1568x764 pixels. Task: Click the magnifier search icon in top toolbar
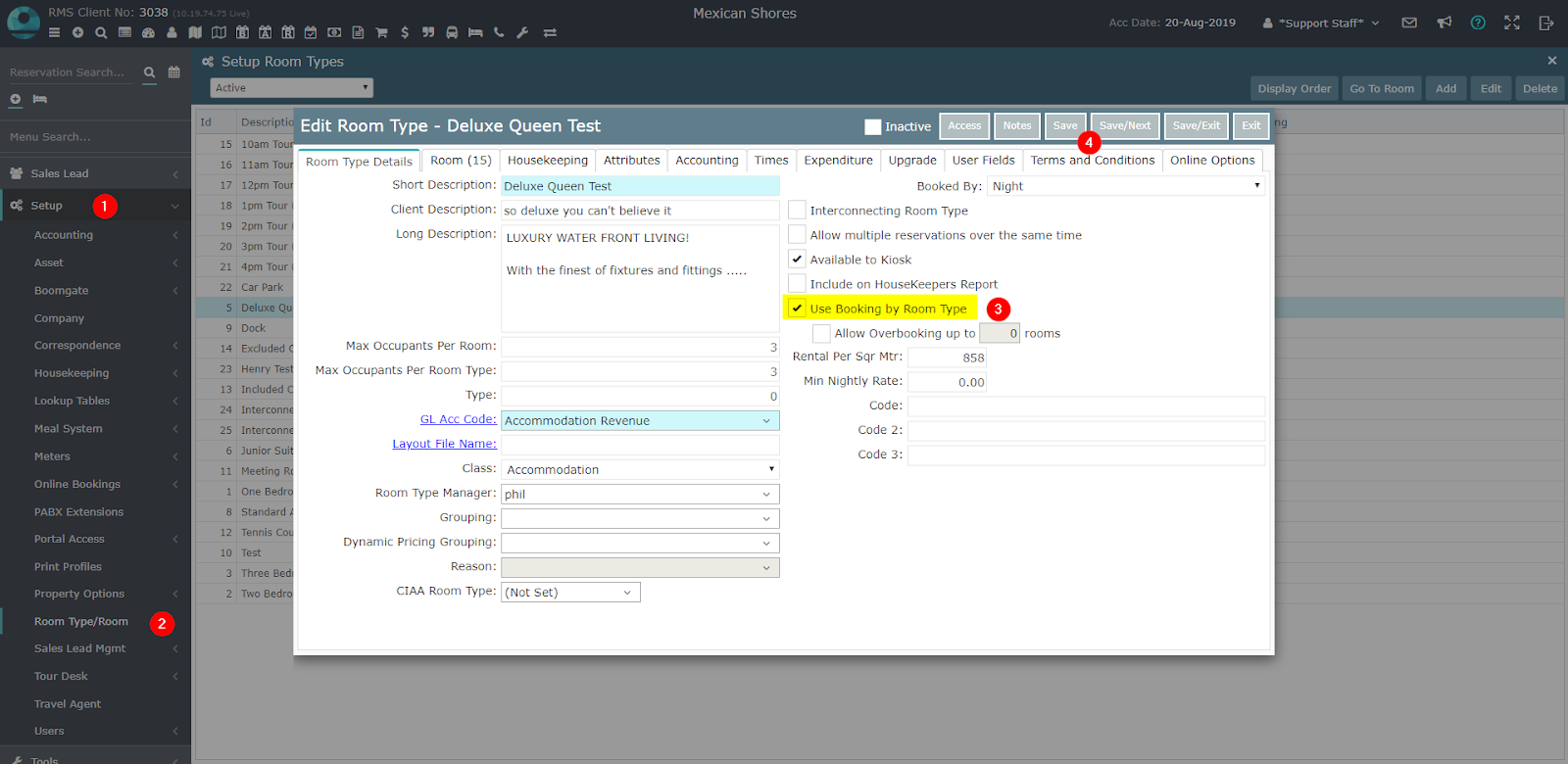click(x=101, y=32)
